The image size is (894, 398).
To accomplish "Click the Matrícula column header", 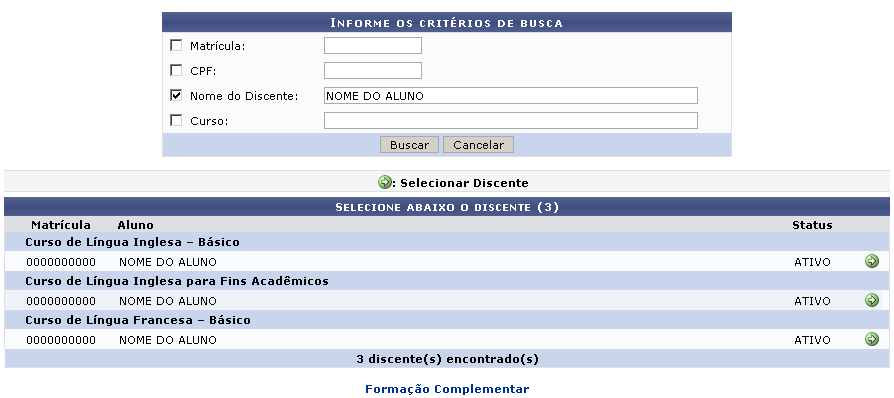I will [x=61, y=225].
